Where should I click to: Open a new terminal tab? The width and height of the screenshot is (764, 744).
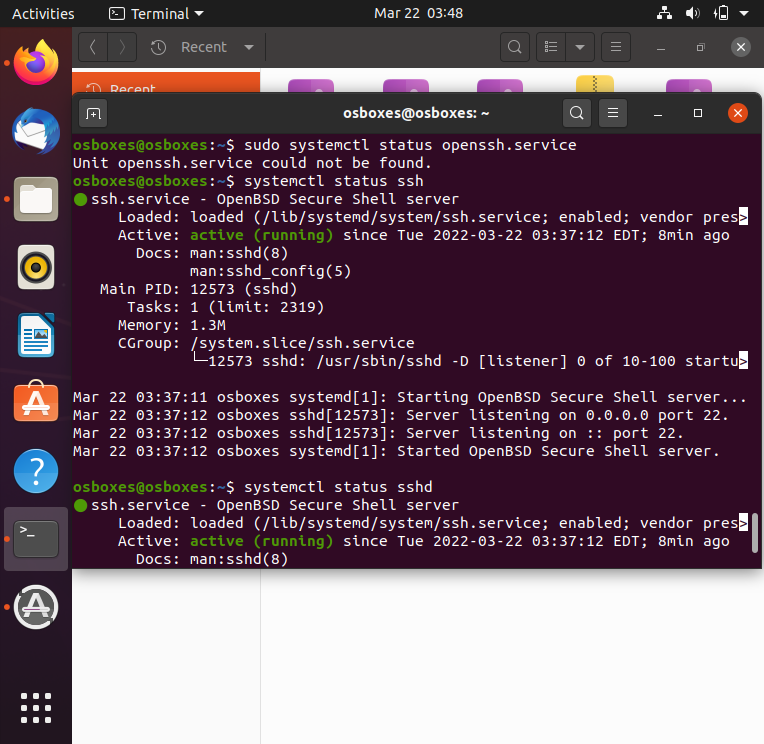(x=93, y=114)
